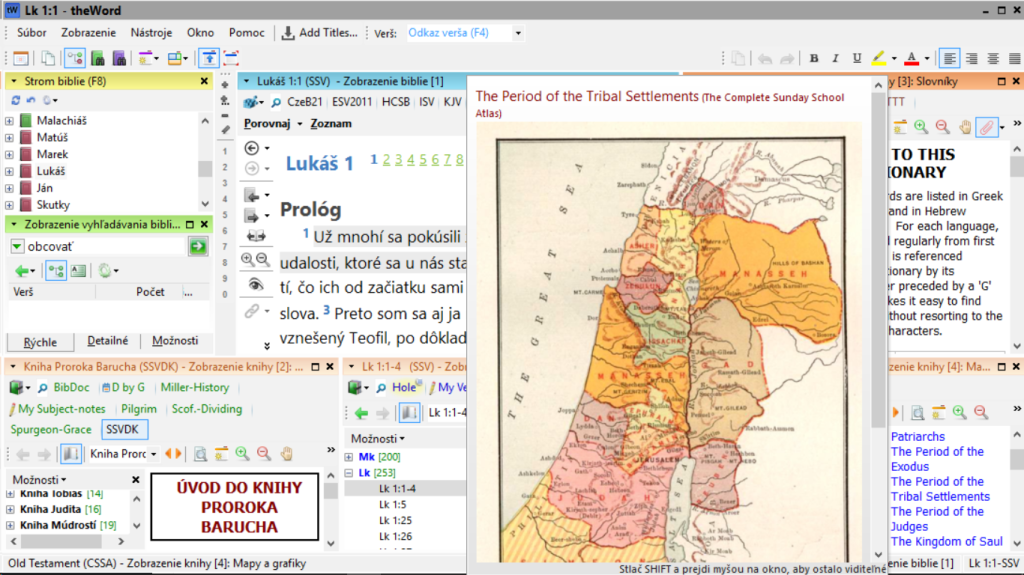Open the Možnosti dropdown in Lk panel
This screenshot has height=575, width=1024.
click(x=378, y=438)
